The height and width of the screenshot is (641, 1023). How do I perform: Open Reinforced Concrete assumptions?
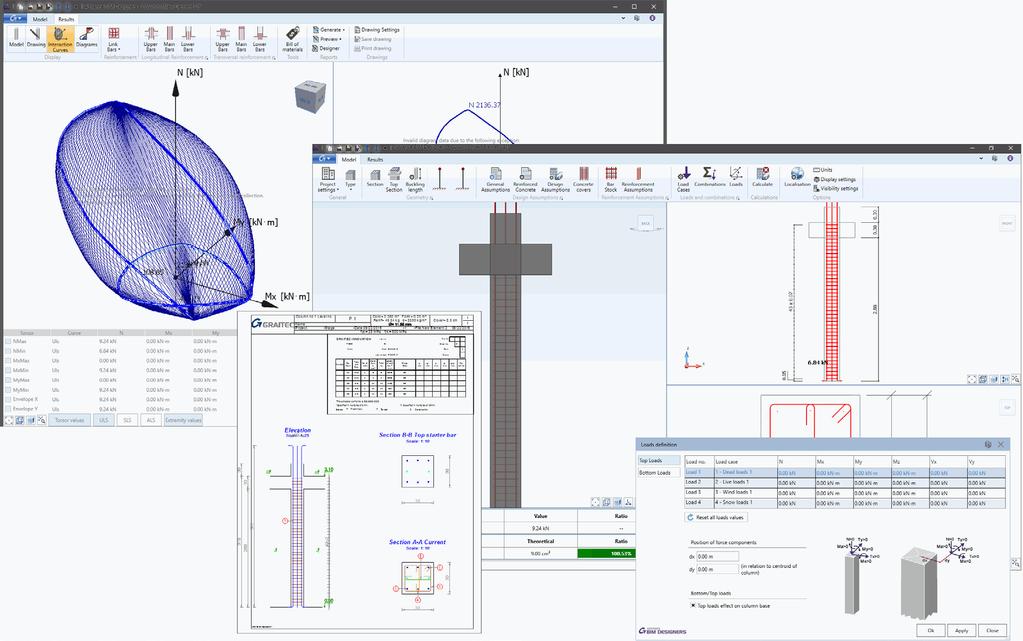pyautogui.click(x=525, y=180)
